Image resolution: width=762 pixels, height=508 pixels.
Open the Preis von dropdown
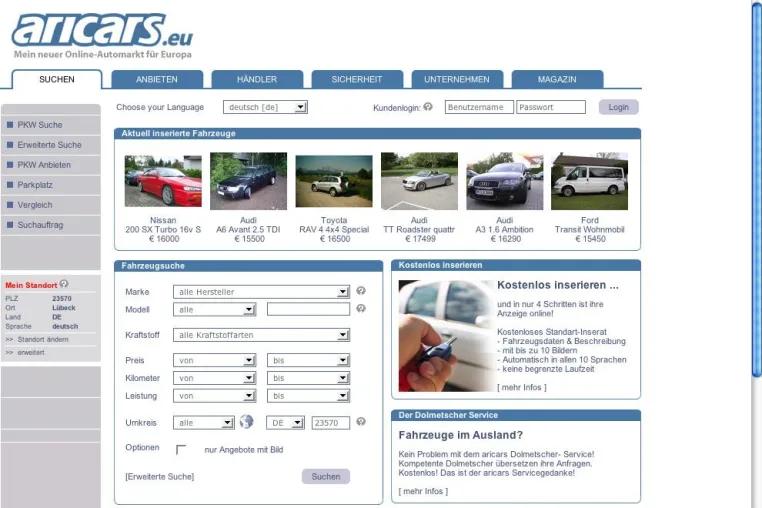tap(214, 360)
